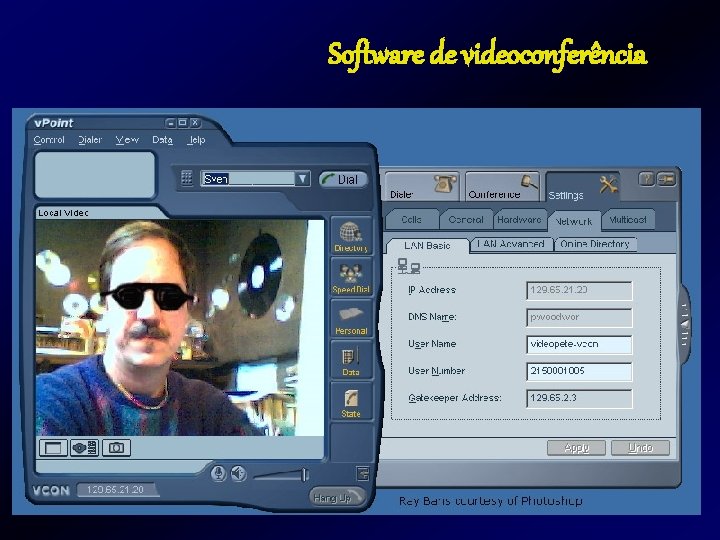Open the Hardware settings tab

[x=519, y=219]
